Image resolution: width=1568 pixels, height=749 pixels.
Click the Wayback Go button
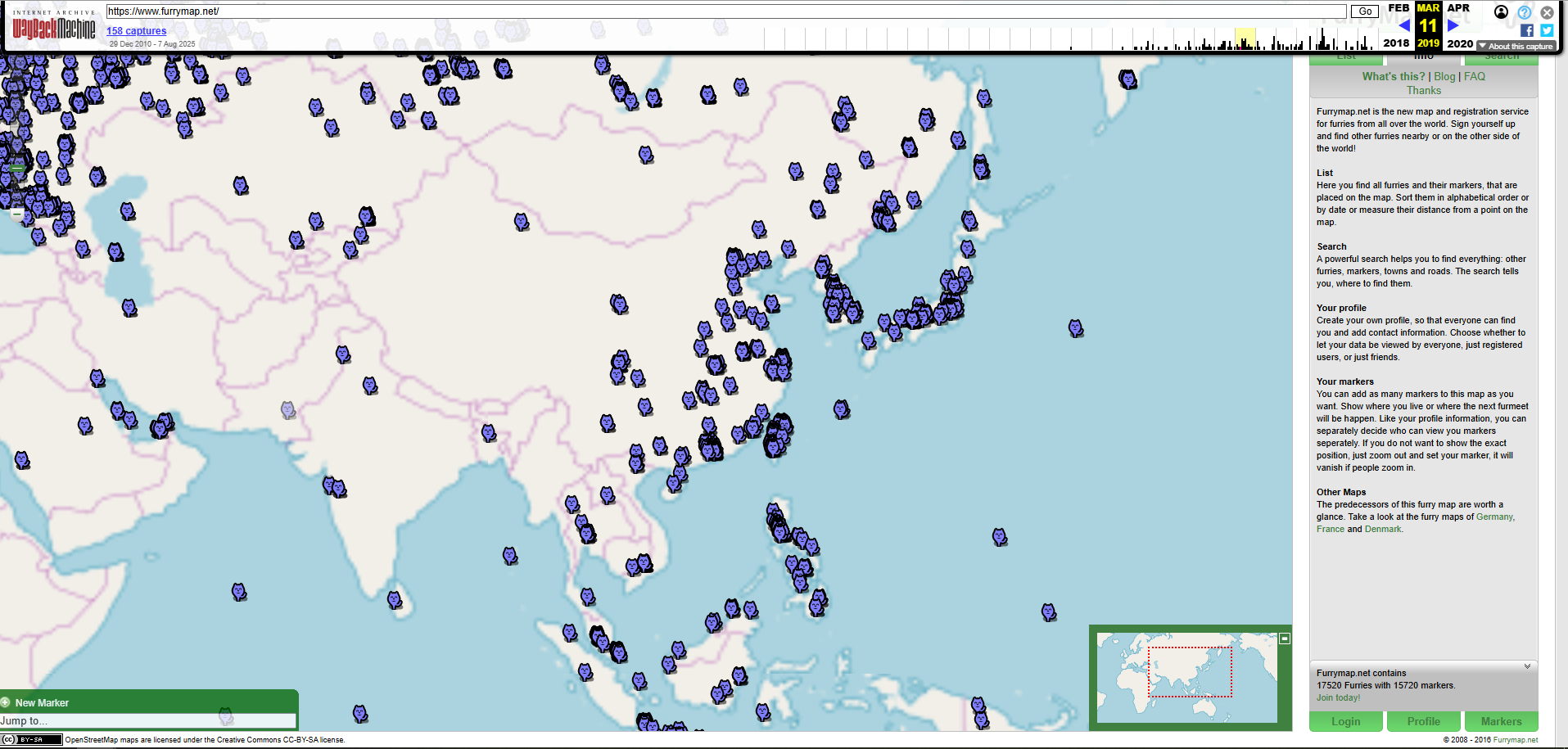pos(1366,11)
